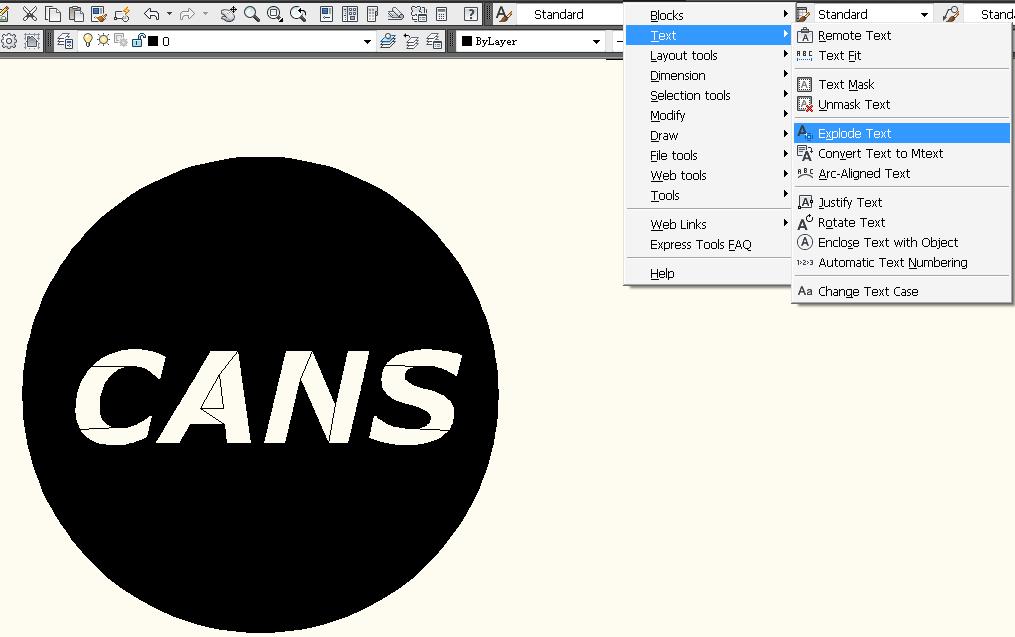
Task: Click the Redo arrow icon
Action: pos(187,14)
